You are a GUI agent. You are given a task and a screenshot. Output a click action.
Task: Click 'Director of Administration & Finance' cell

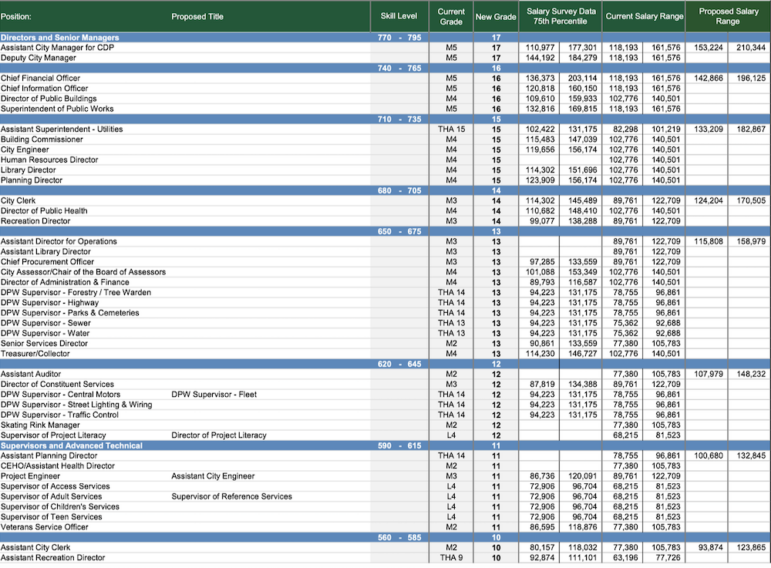pos(65,282)
